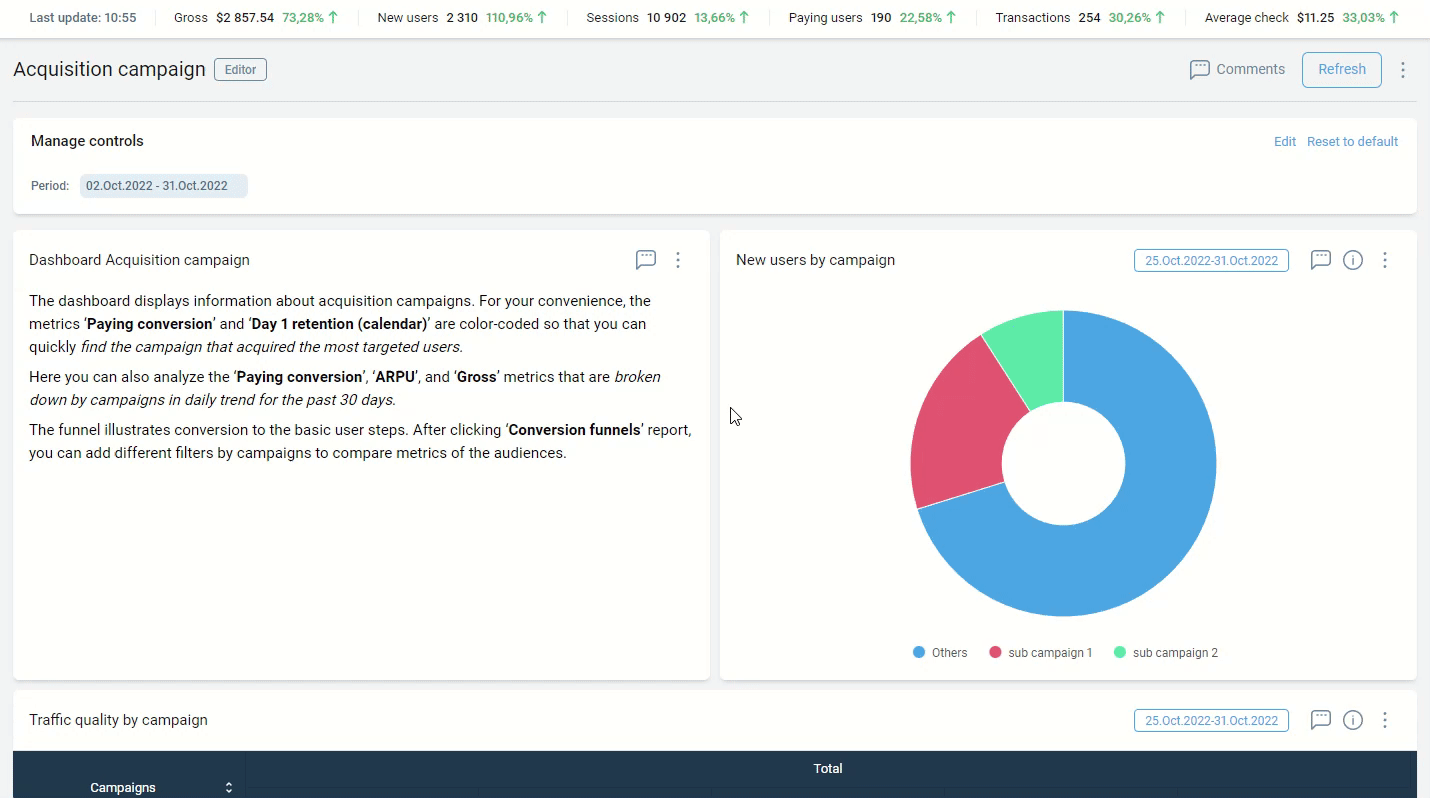1430x798 pixels.
Task: Toggle the Others series in the chart legend
Action: pyautogui.click(x=940, y=653)
